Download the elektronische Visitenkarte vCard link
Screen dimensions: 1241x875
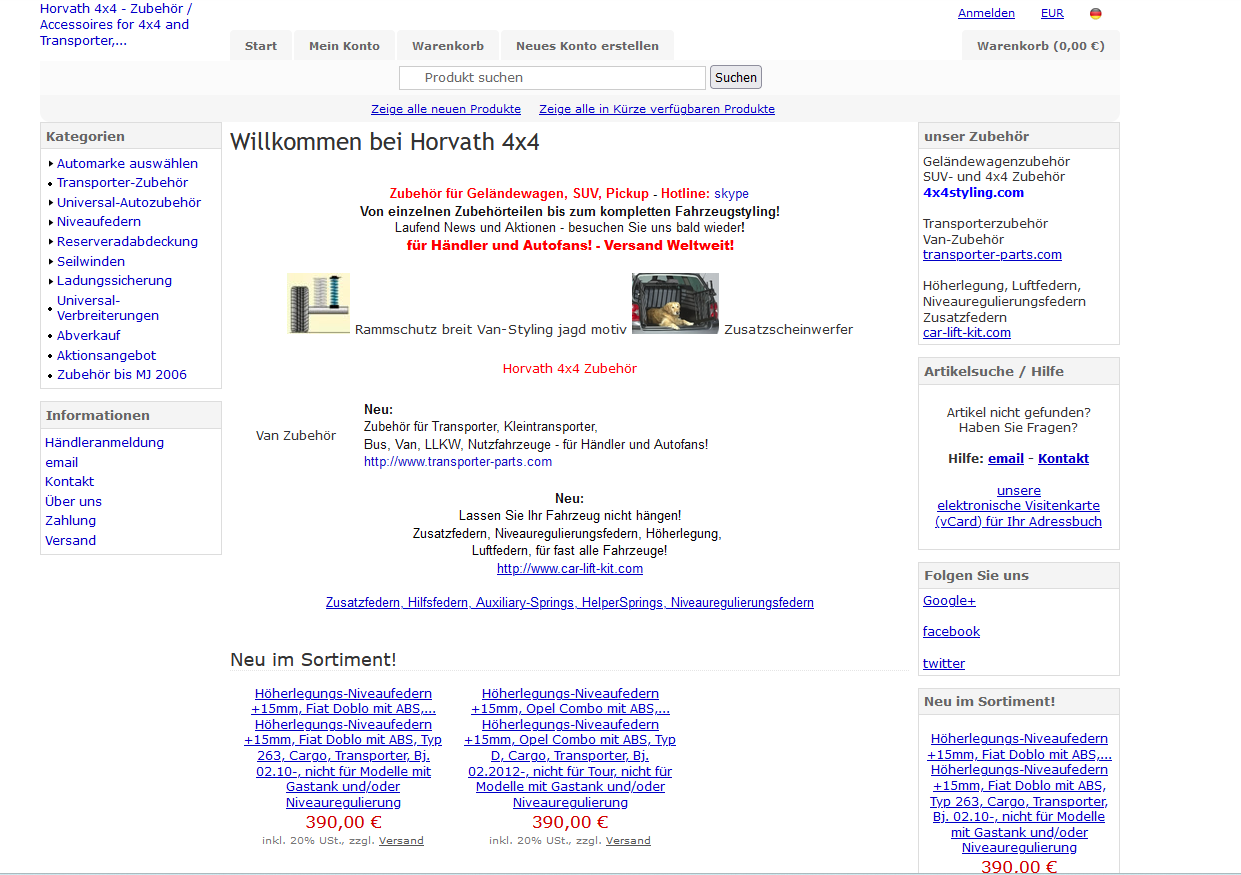pyautogui.click(x=1018, y=506)
